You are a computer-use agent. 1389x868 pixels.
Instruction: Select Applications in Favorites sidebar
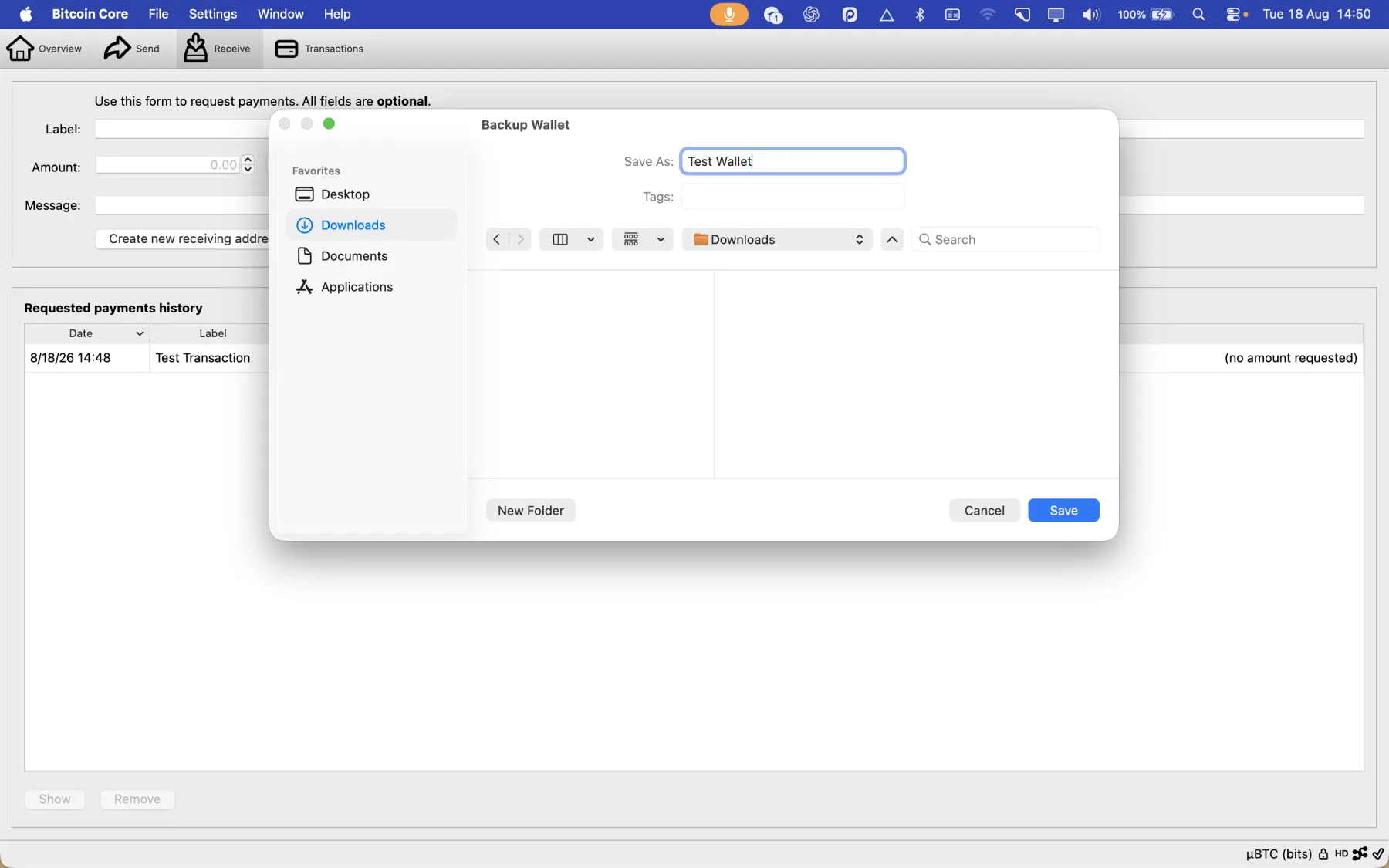[x=372, y=287]
